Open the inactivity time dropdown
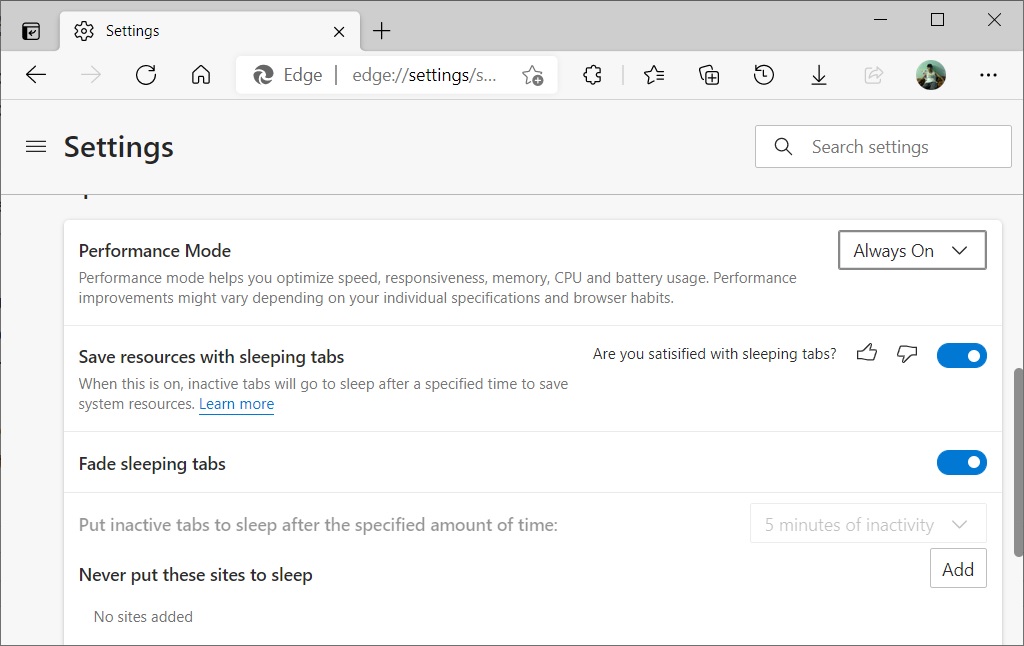Image resolution: width=1024 pixels, height=646 pixels. point(866,523)
